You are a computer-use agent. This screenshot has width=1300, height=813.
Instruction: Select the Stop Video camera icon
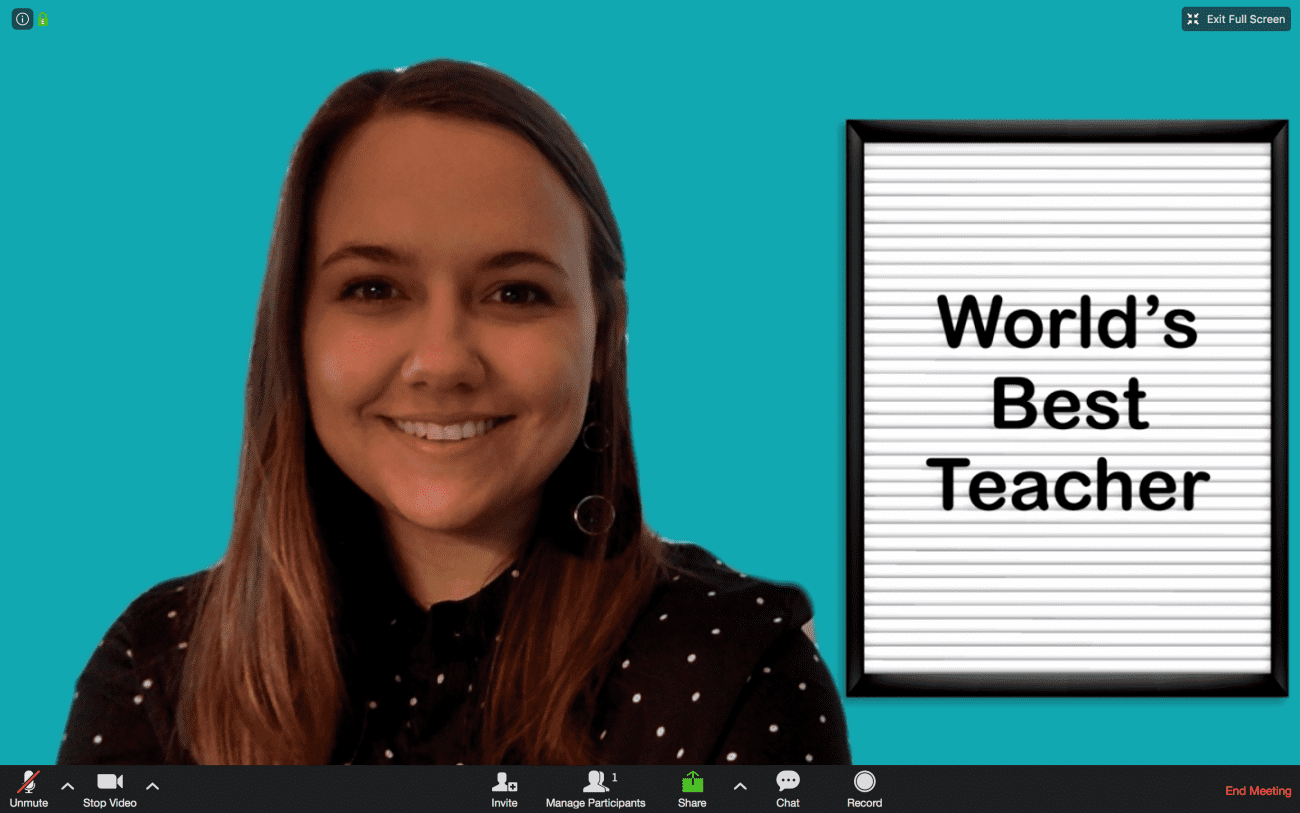click(109, 781)
